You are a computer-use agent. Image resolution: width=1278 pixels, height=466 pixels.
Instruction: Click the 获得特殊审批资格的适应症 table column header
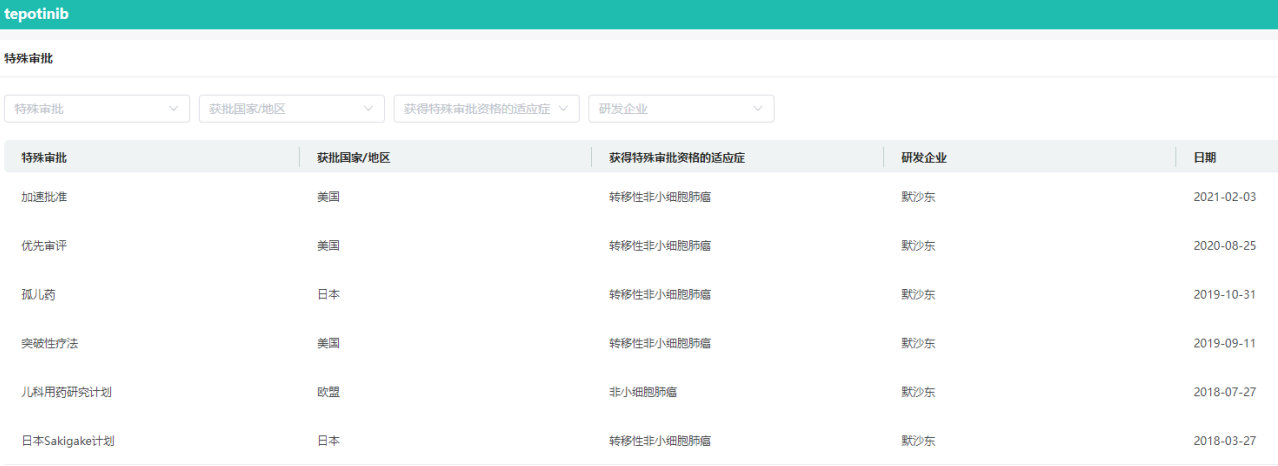pos(677,157)
